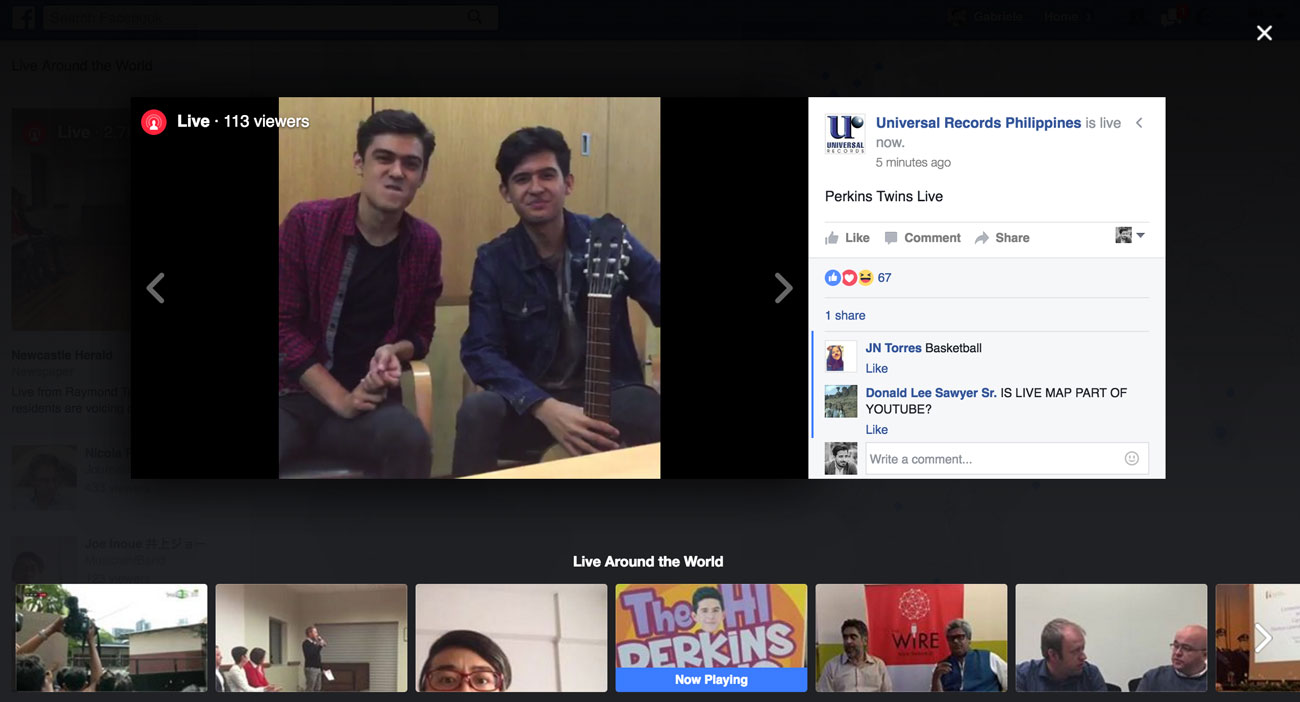Like Donald Lee Sawyer Sr.'s comment

876,430
